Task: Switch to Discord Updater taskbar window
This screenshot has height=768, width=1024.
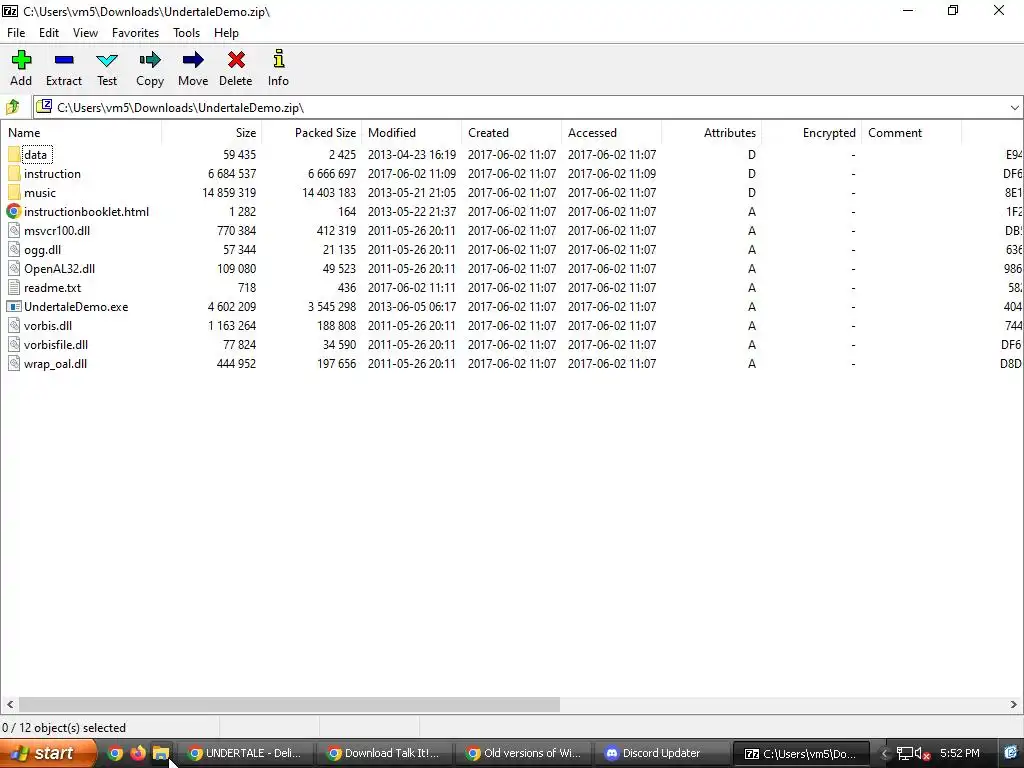Action: [663, 753]
